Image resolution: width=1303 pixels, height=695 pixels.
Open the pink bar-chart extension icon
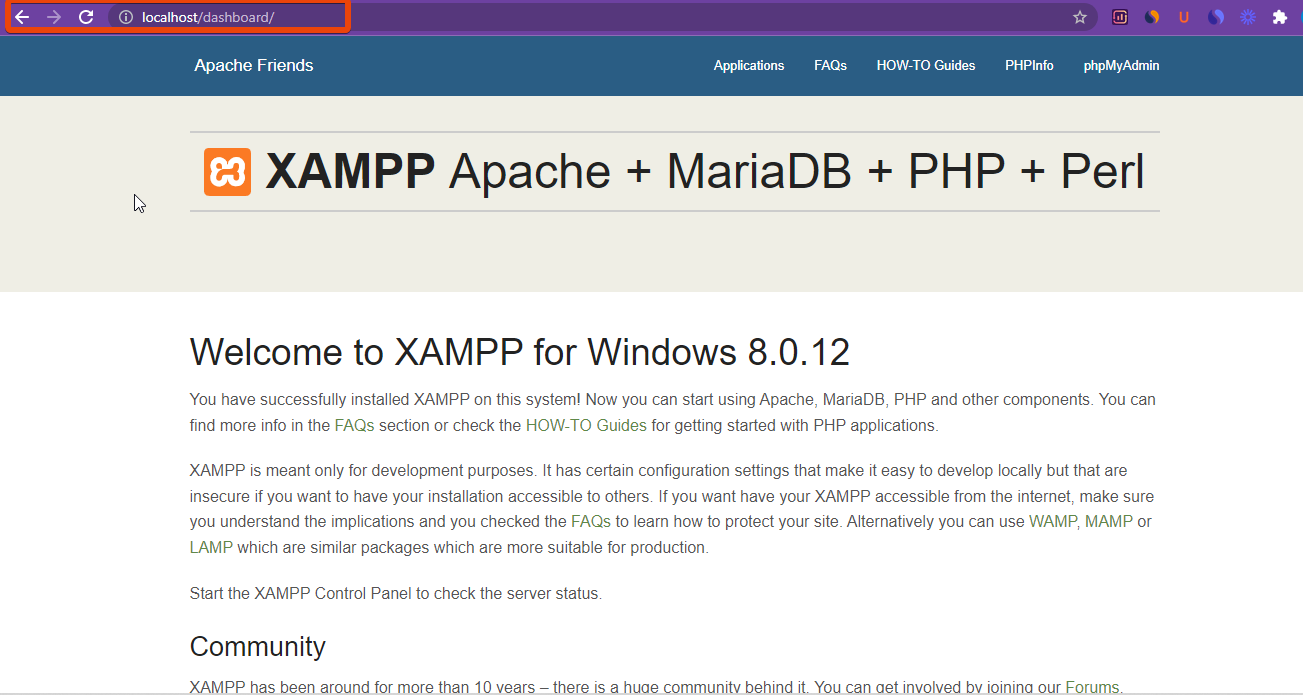point(1120,17)
